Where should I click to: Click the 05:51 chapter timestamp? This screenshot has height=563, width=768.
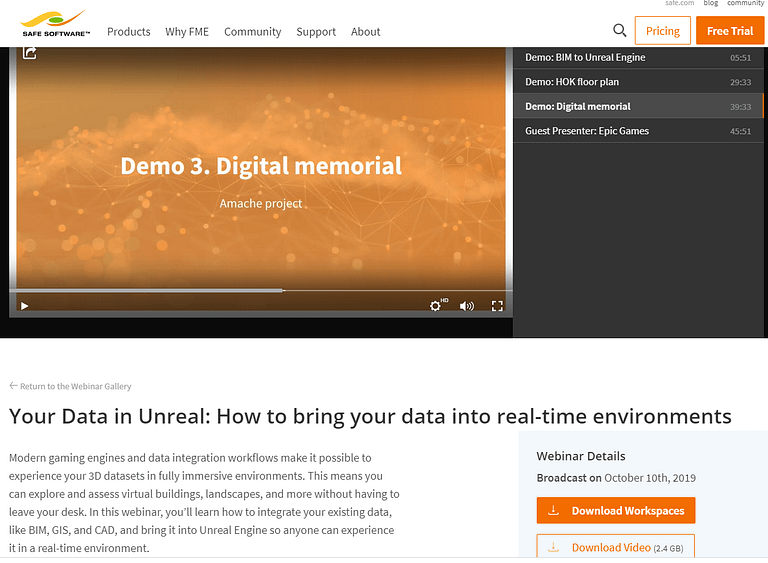[x=740, y=58]
